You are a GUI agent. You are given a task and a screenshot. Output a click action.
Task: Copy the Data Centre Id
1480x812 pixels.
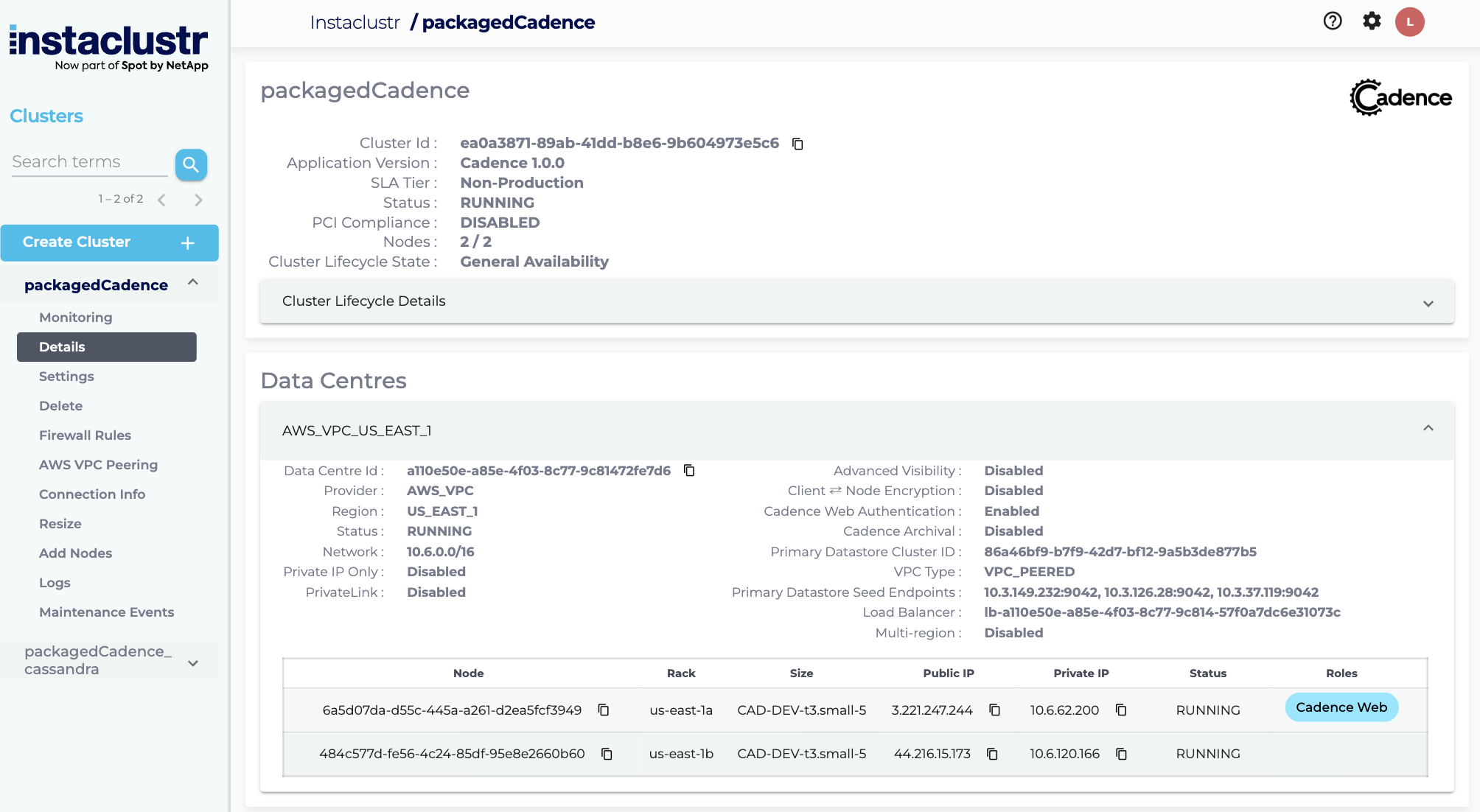pos(689,471)
